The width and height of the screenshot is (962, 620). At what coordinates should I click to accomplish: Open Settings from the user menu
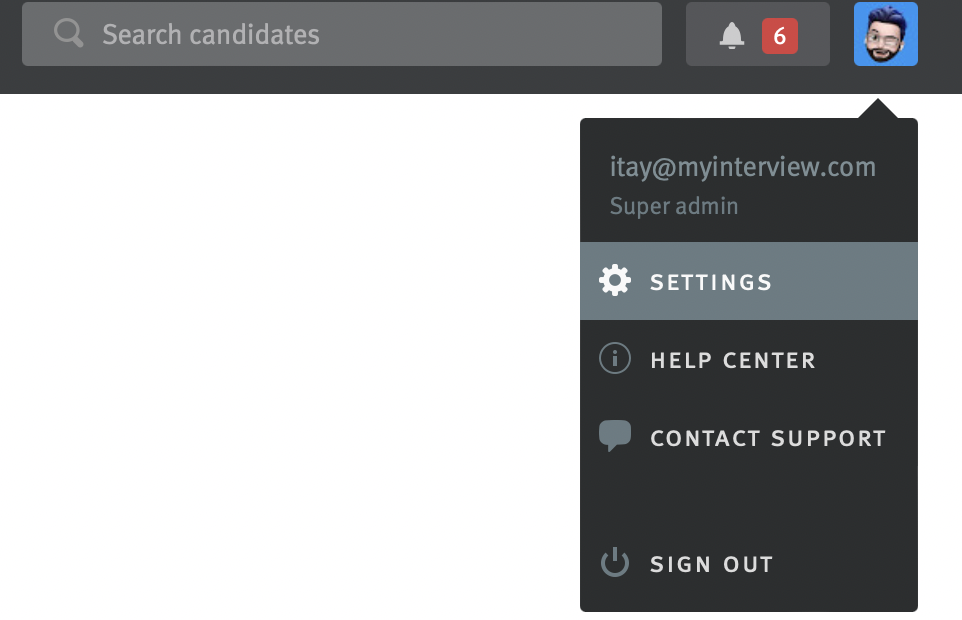point(748,281)
